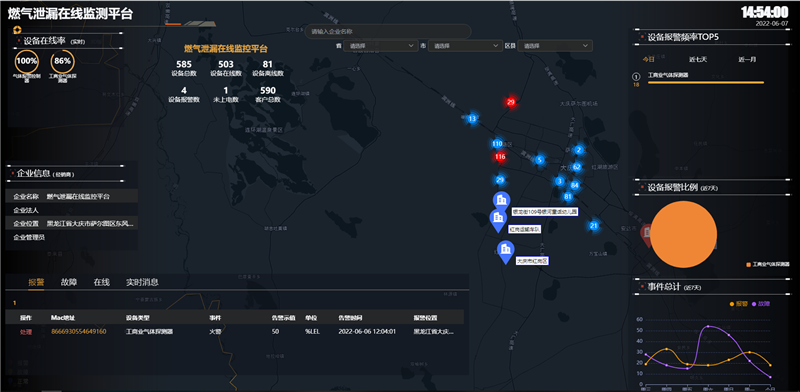Click 处理 link in the alarm row
Screen dimensions: 800x392
tap(26, 332)
